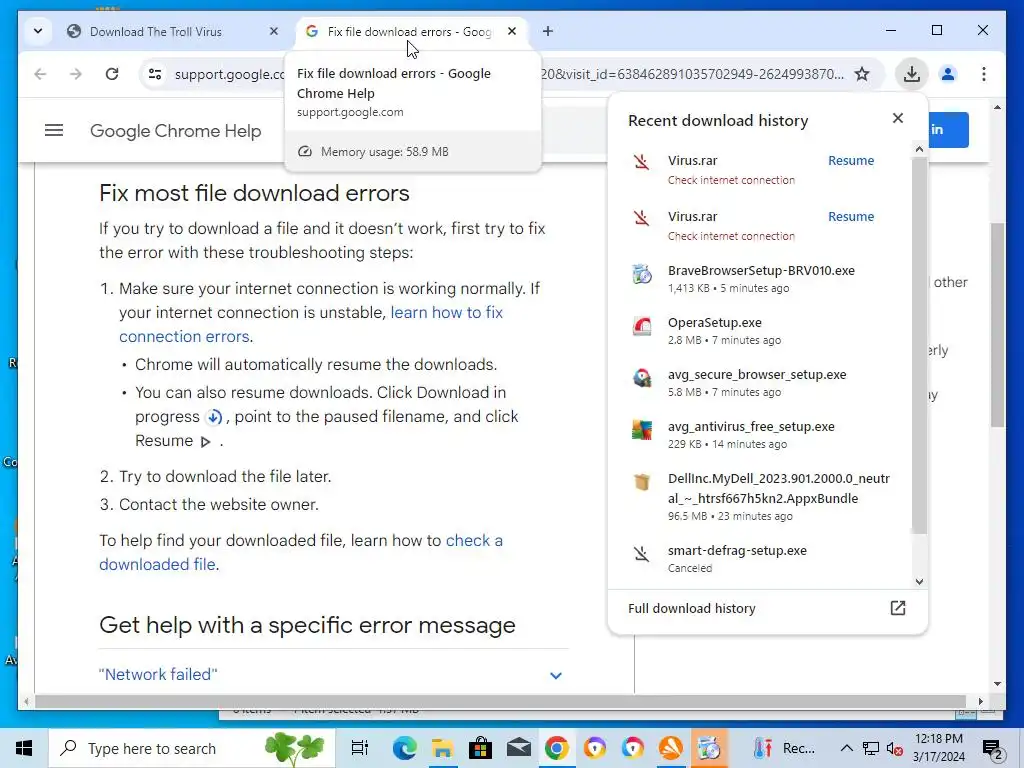Reload the current page
This screenshot has height=768, width=1024.
[112, 74]
